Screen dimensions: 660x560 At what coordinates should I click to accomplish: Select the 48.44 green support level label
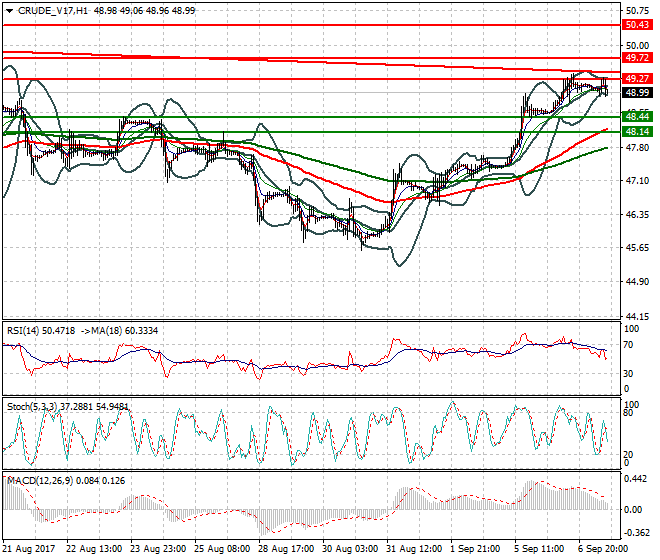637,117
